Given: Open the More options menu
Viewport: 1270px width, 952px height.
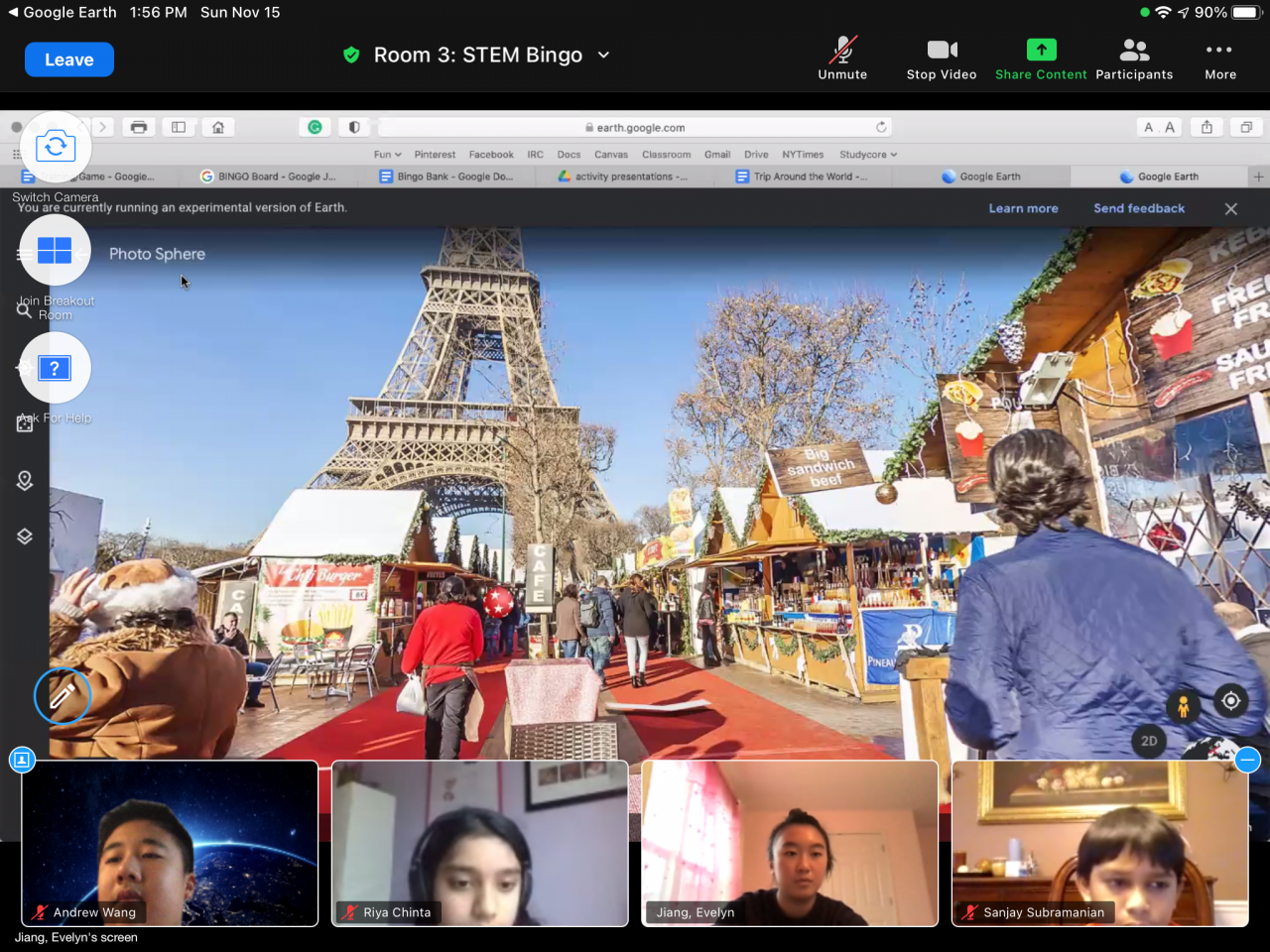Looking at the screenshot, I should 1219,59.
